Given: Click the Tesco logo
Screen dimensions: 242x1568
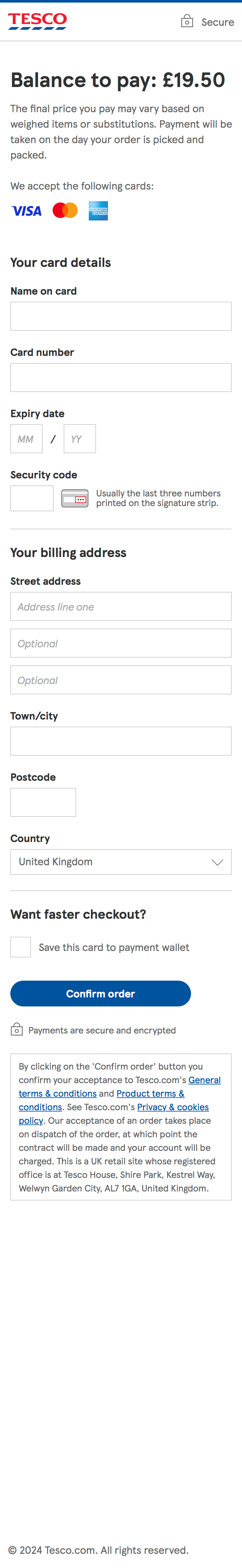Looking at the screenshot, I should [x=37, y=21].
